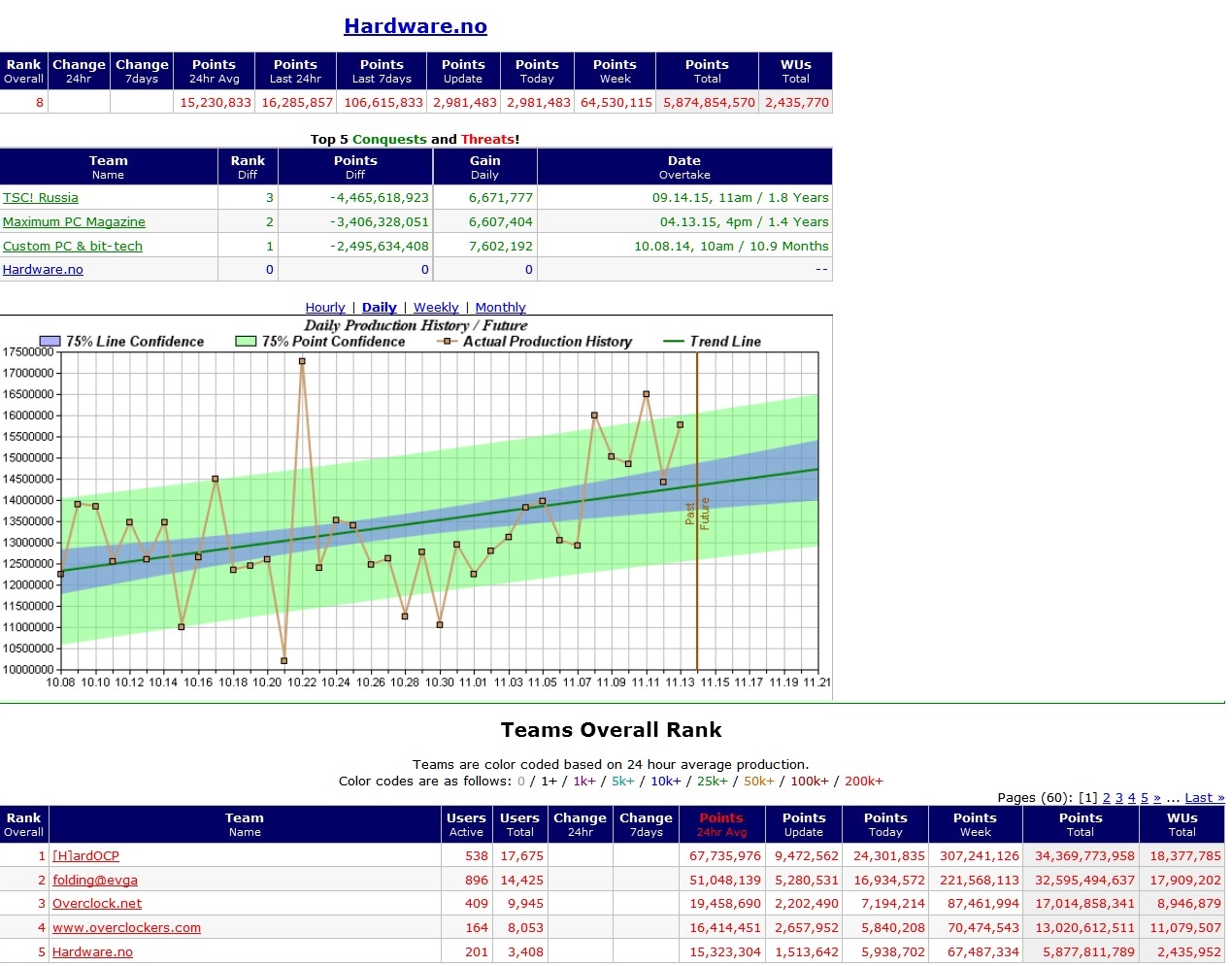Open the Maximum PC Magazine team link
This screenshot has height=966, width=1232.
pos(74,221)
